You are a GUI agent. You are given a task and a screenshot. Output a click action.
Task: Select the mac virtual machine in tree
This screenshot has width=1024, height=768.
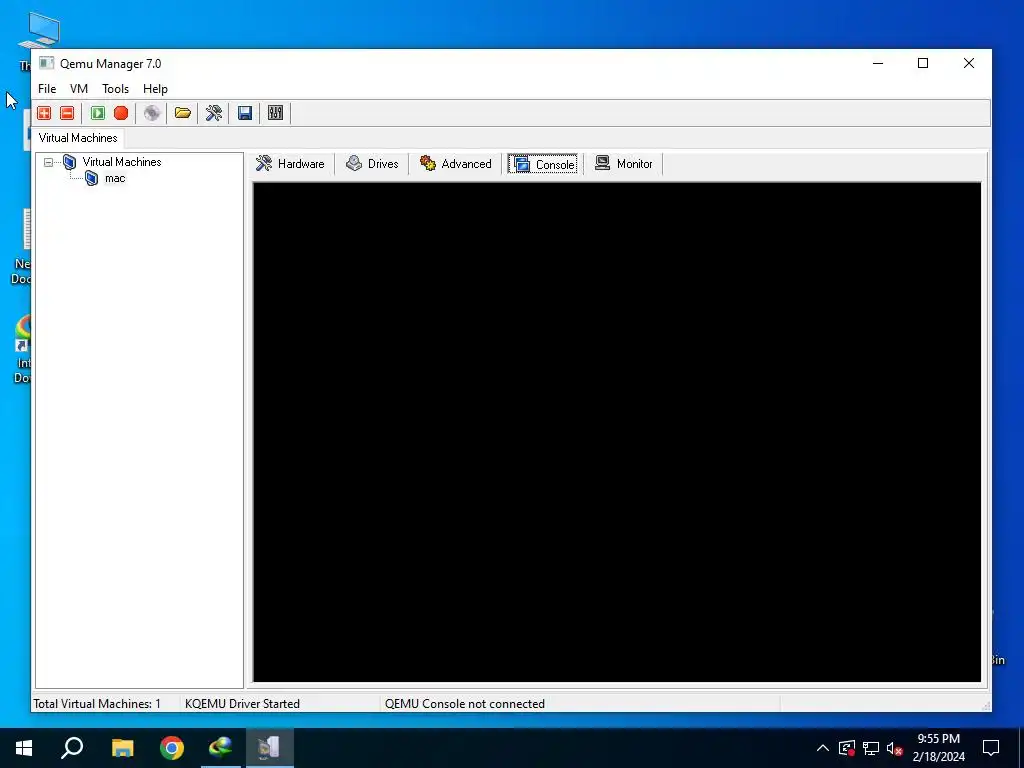pos(115,178)
